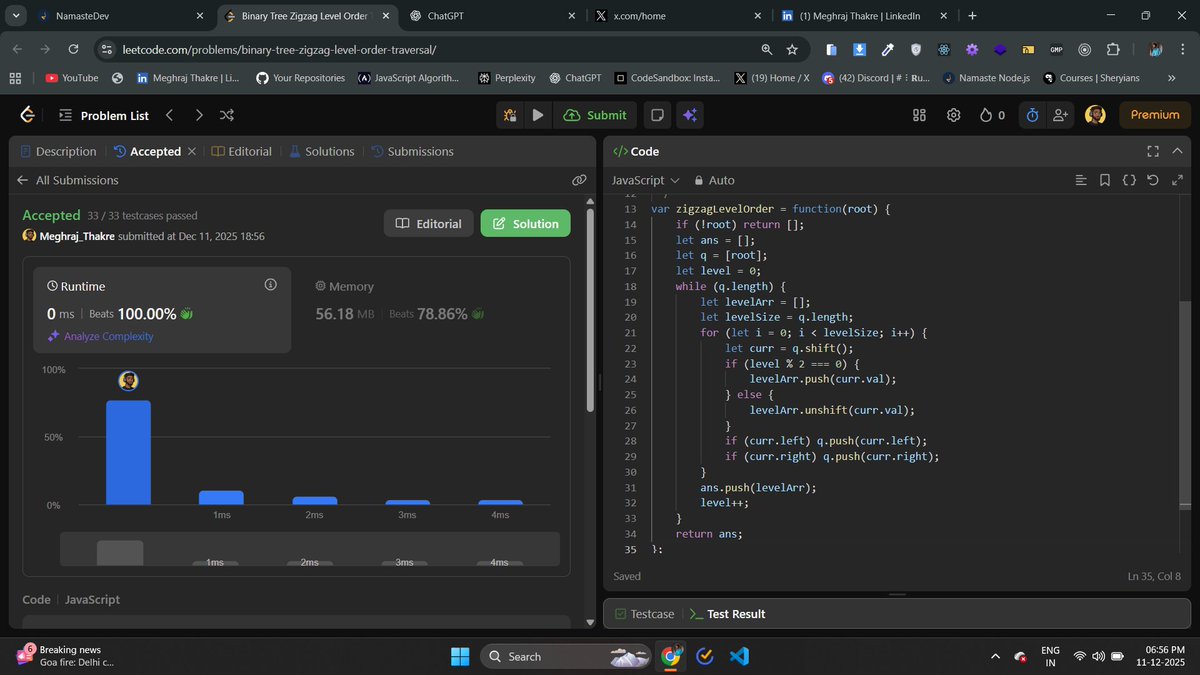This screenshot has width=1200, height=675.
Task: Open the notes sticky icon beside Submit
Action: coord(655,115)
